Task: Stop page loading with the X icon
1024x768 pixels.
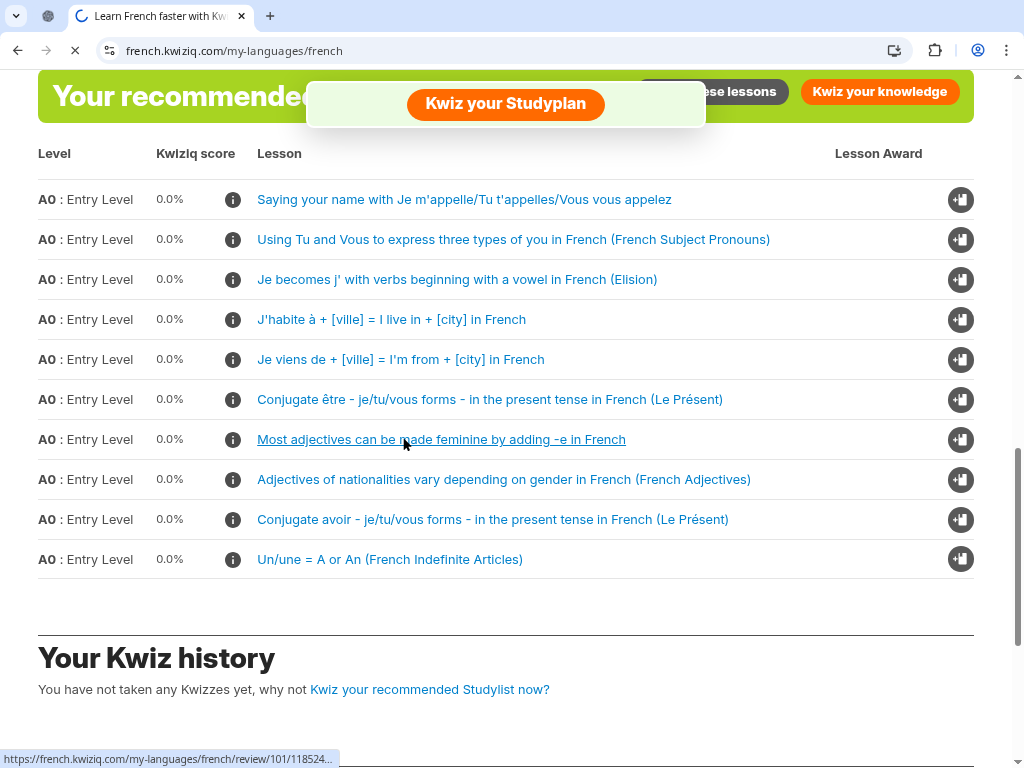Action: tap(75, 50)
